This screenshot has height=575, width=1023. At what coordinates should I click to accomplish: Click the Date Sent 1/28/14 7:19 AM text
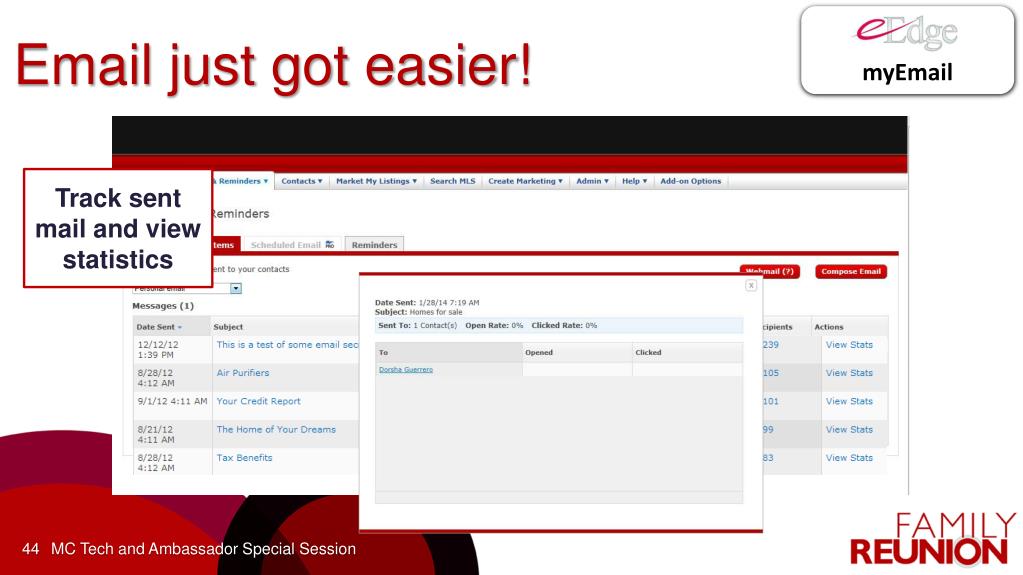427,303
